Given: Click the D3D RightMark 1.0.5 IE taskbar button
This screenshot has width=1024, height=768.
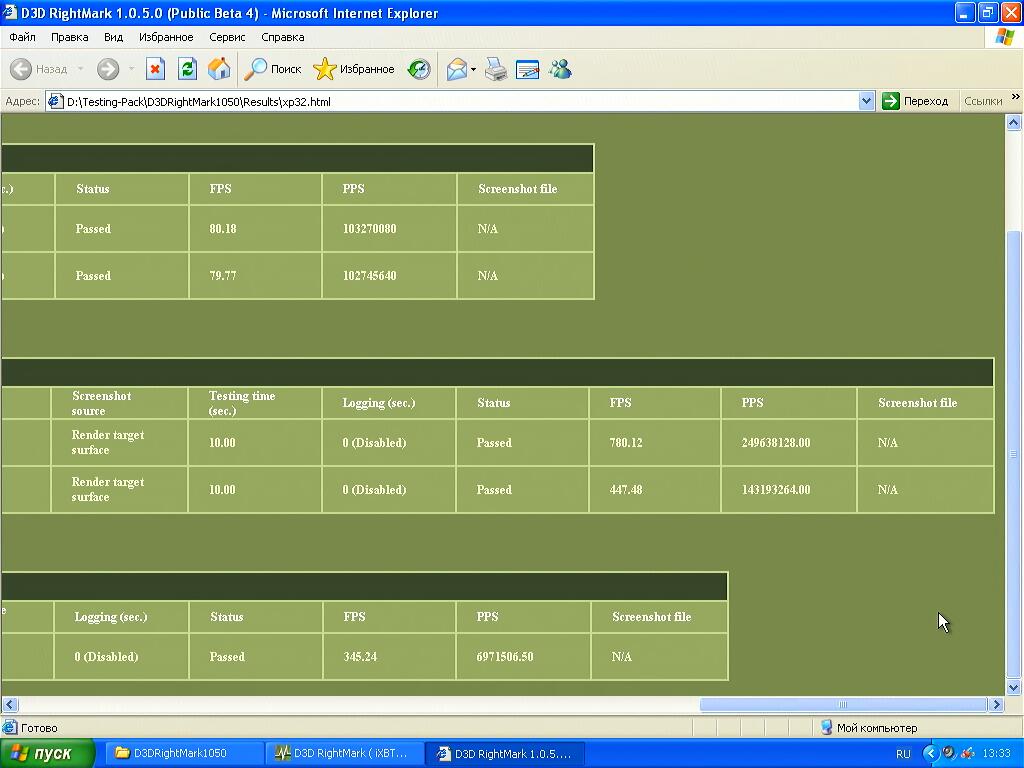Looking at the screenshot, I should pyautogui.click(x=504, y=754).
